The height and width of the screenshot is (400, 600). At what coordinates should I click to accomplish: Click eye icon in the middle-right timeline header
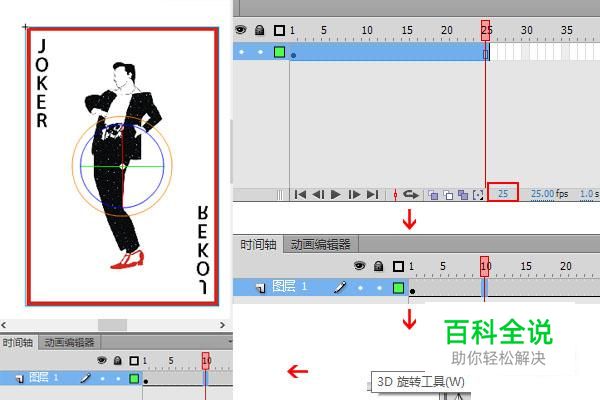click(x=359, y=265)
